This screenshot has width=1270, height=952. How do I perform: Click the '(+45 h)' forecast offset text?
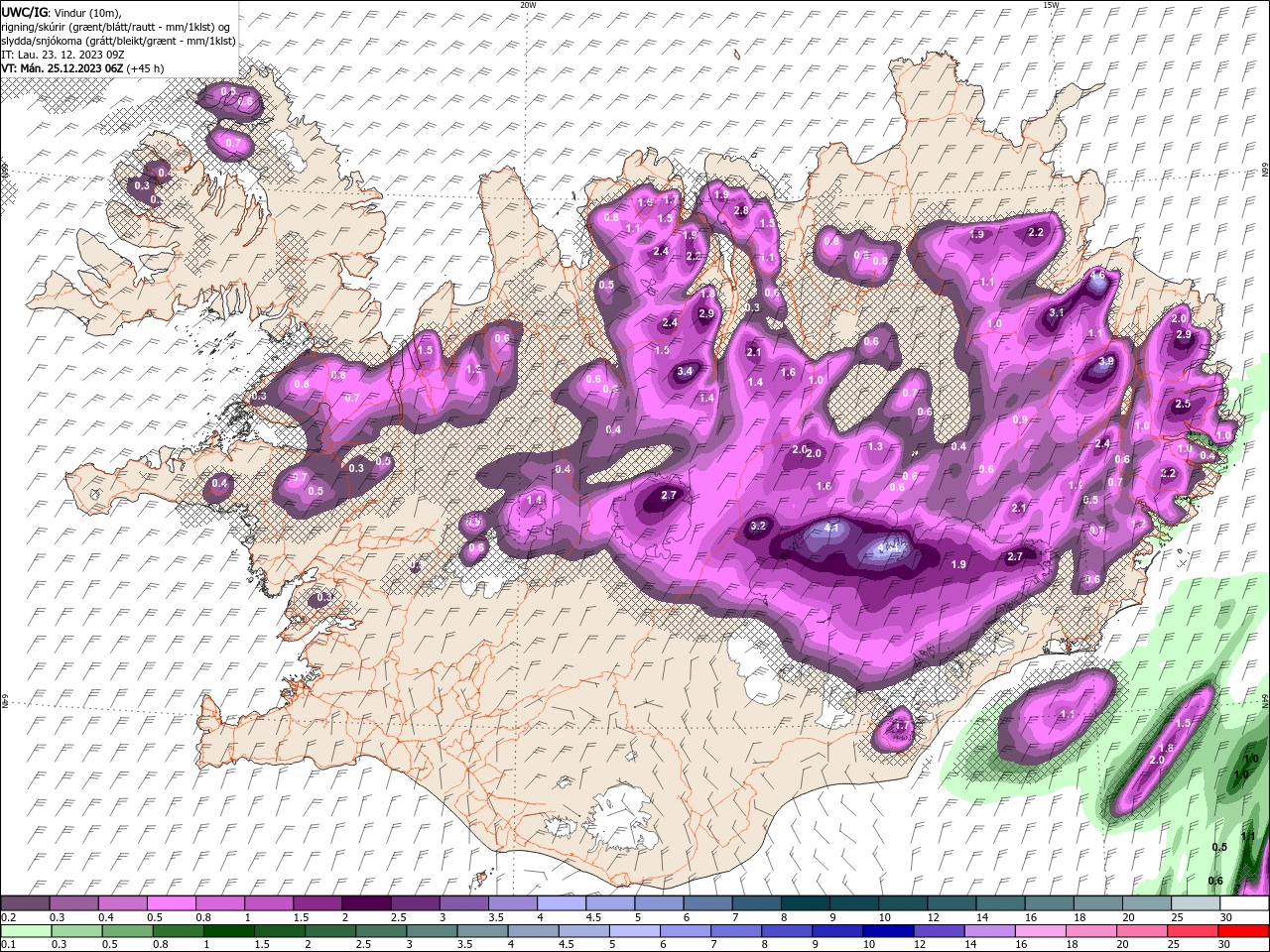(145, 68)
